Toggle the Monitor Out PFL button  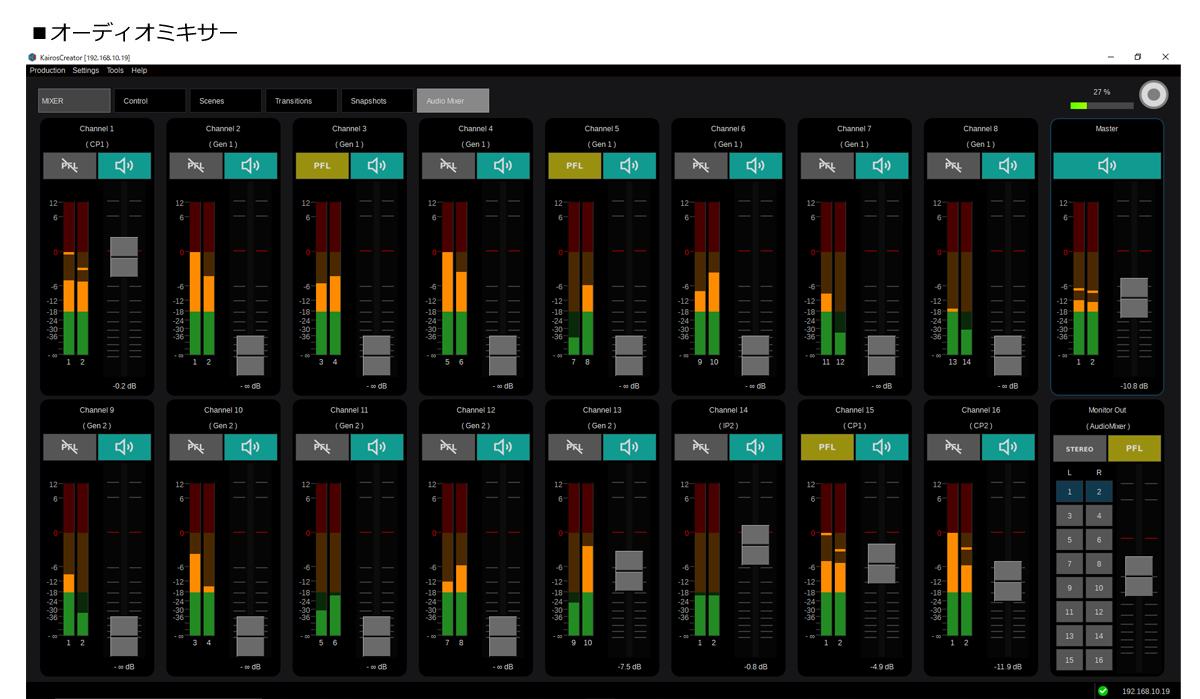pos(1134,448)
